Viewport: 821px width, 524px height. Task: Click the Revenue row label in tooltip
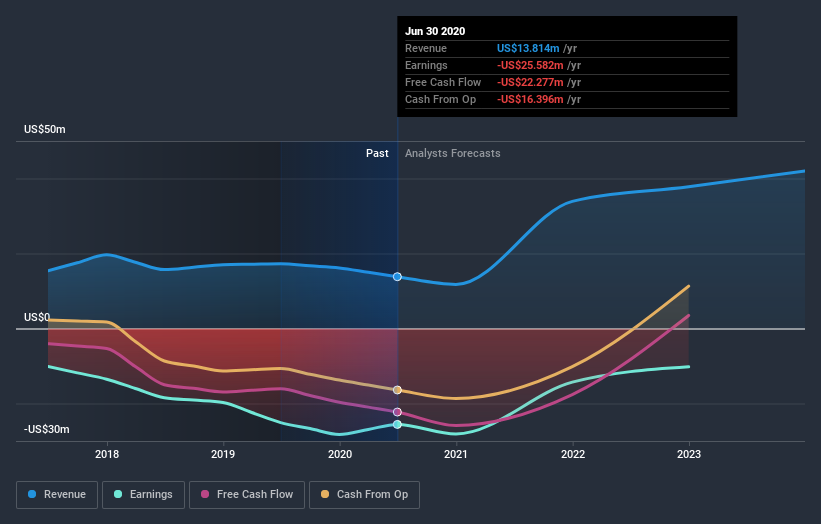coord(426,48)
